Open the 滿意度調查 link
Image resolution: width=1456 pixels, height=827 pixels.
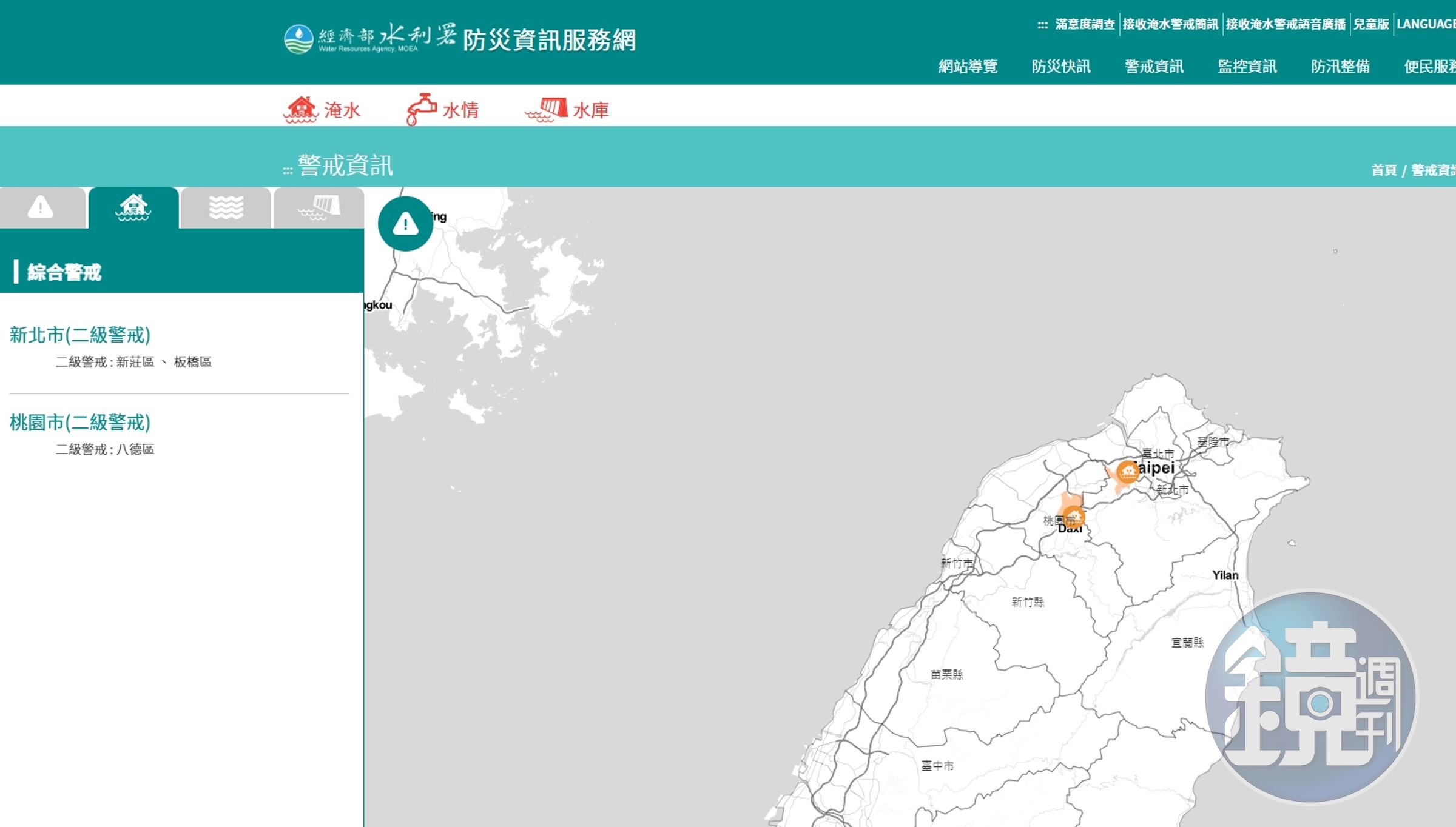tap(1085, 24)
